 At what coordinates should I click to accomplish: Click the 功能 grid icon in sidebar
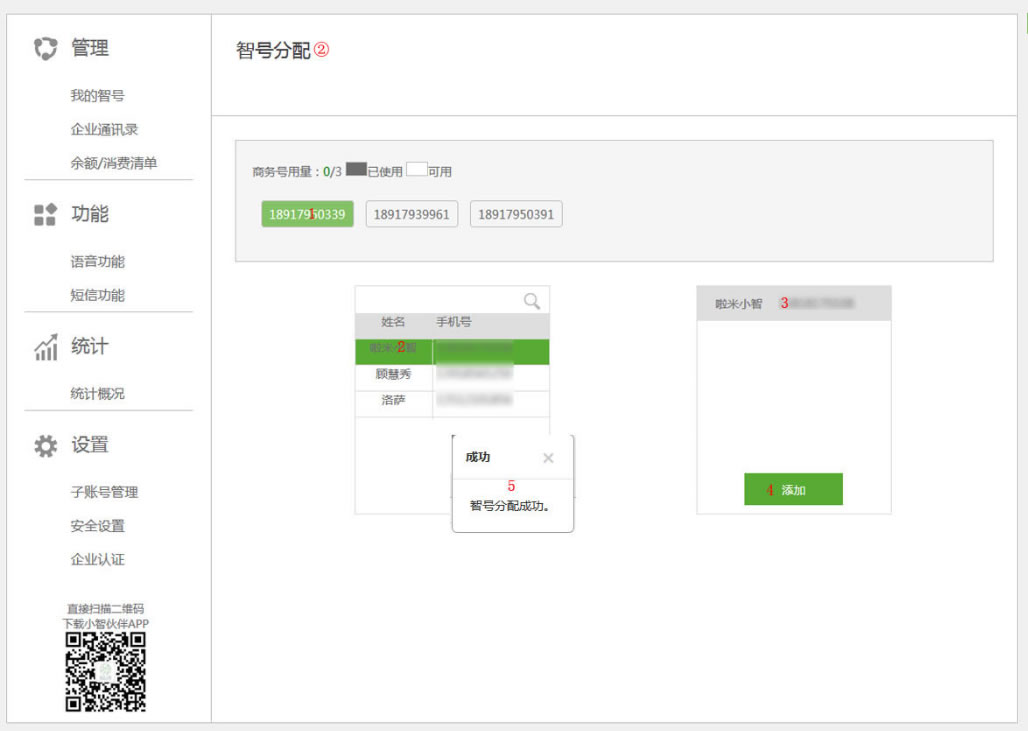click(45, 214)
